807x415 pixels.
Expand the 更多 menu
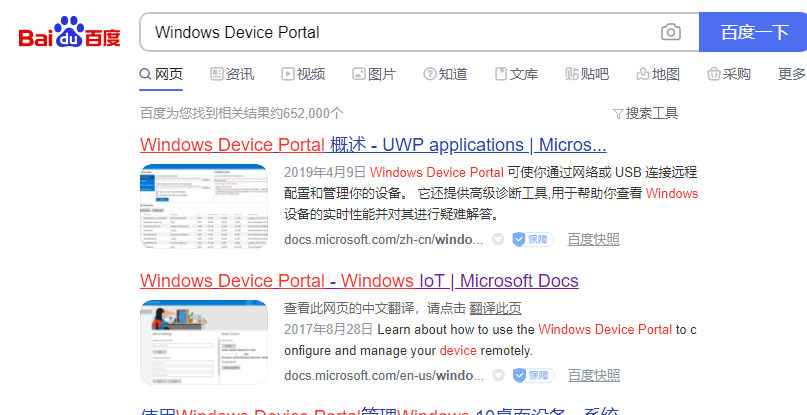coord(792,74)
